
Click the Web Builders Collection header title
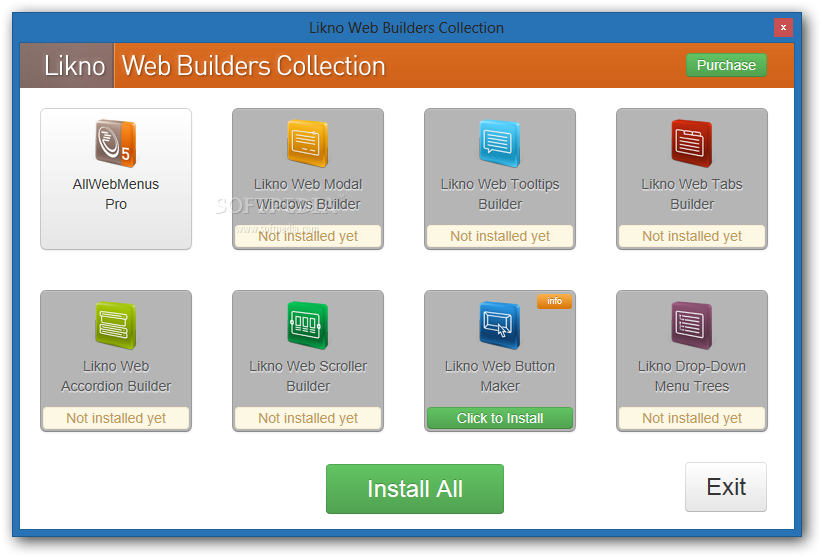[253, 65]
